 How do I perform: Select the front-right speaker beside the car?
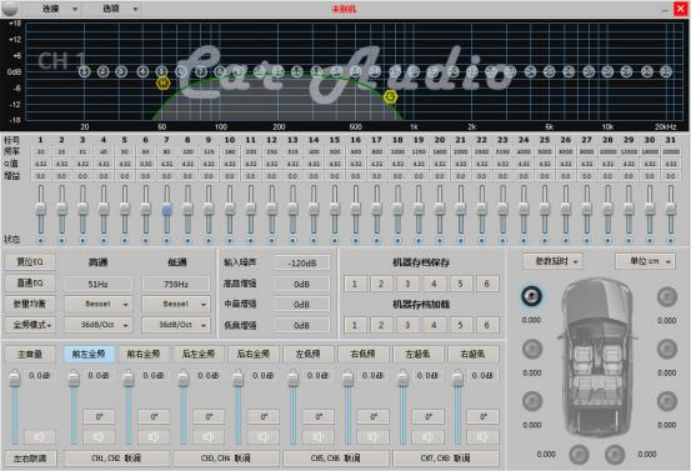[667, 296]
